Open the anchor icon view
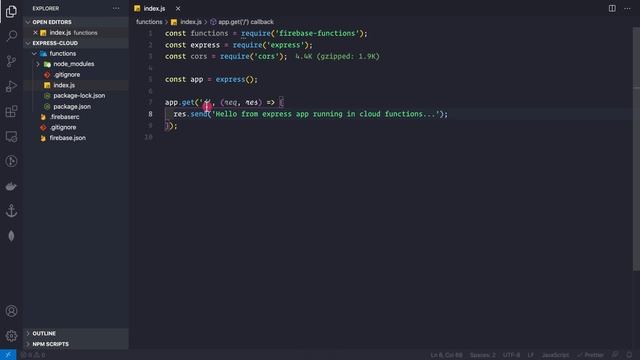The width and height of the screenshot is (640, 360). point(11,211)
